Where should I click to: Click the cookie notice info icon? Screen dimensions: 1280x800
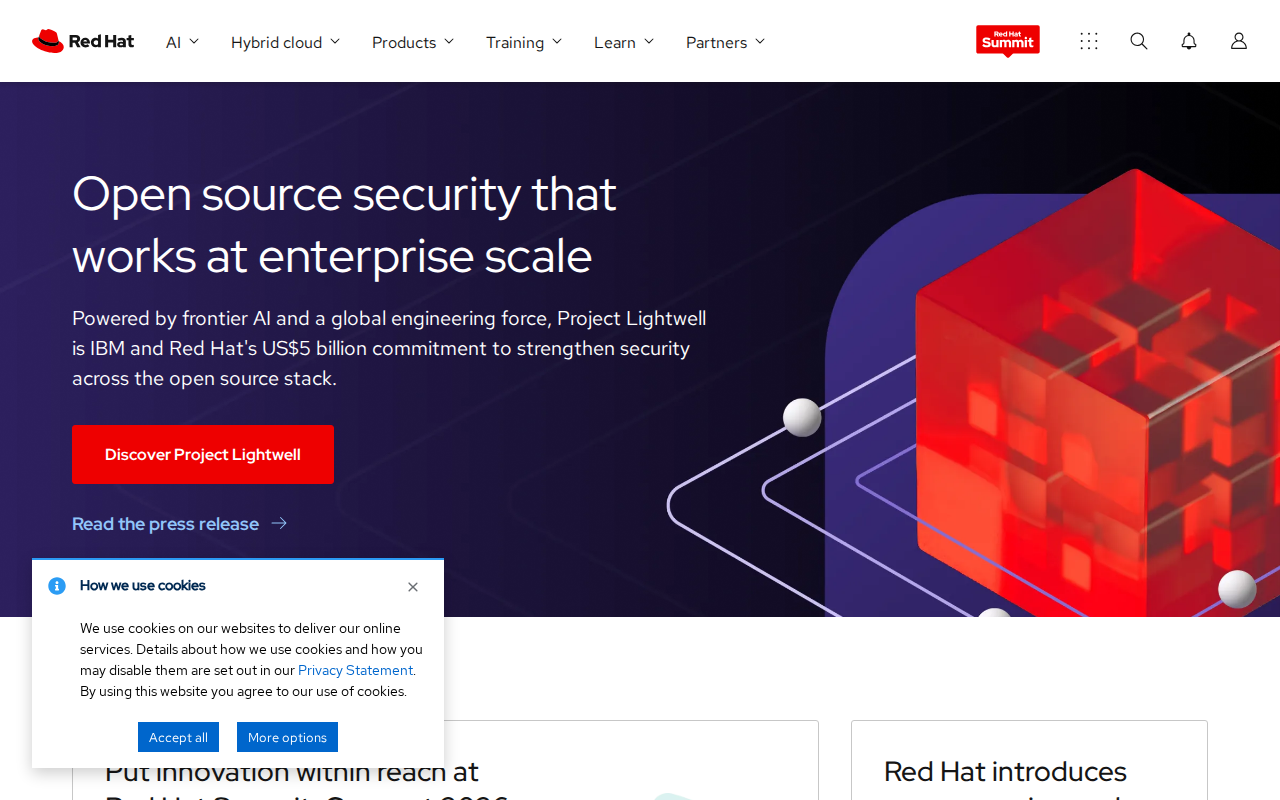[57, 586]
